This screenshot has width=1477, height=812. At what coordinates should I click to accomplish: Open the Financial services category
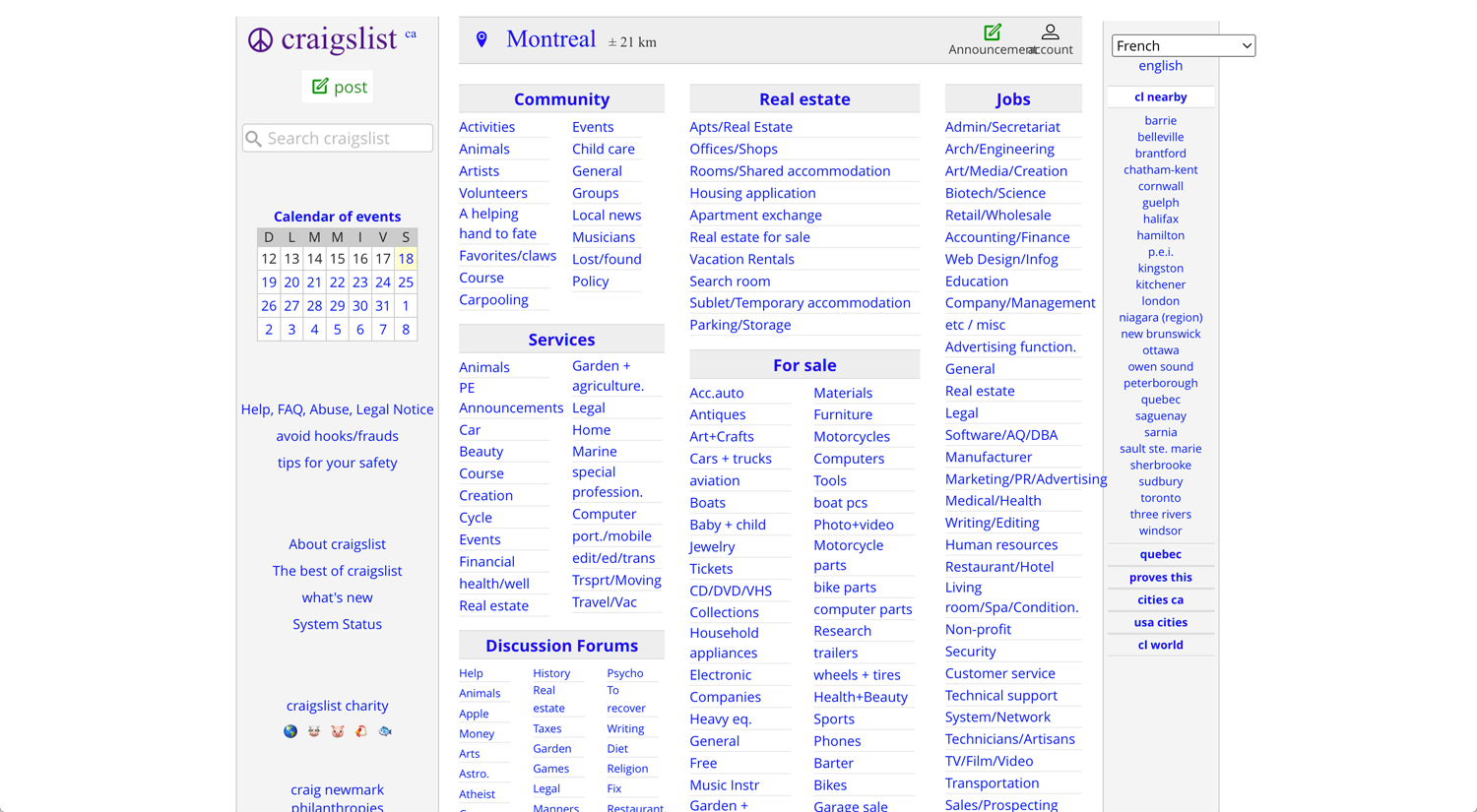tap(486, 562)
